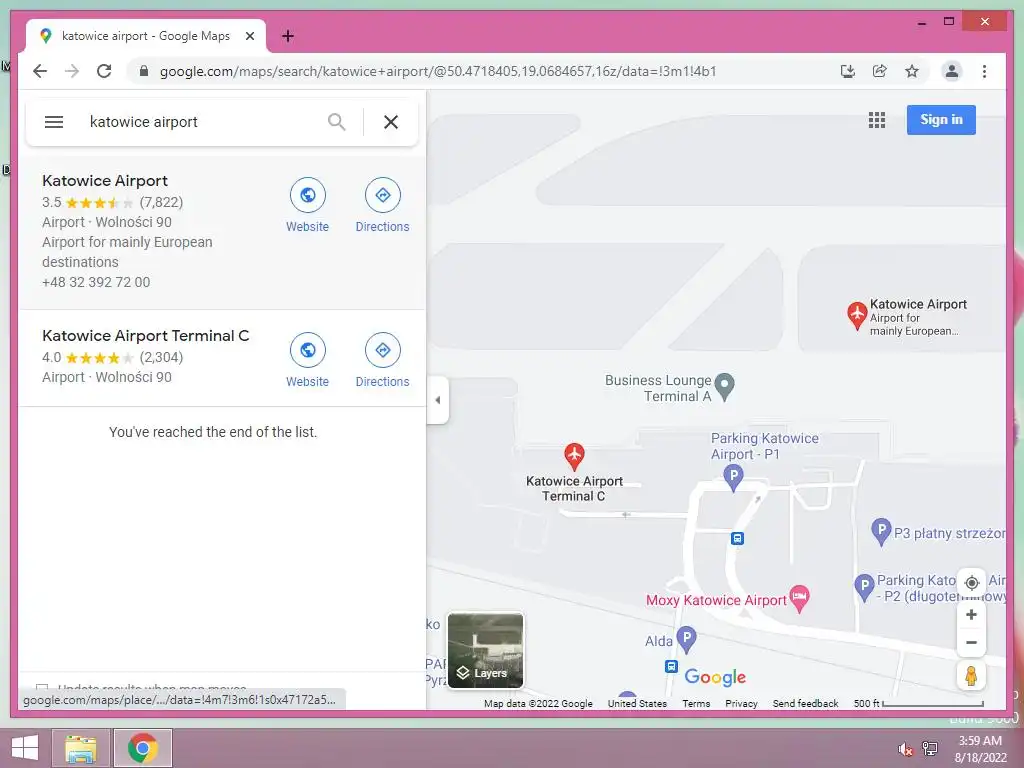The width and height of the screenshot is (1024, 768).
Task: Click the install app icon in address bar
Action: click(x=848, y=71)
